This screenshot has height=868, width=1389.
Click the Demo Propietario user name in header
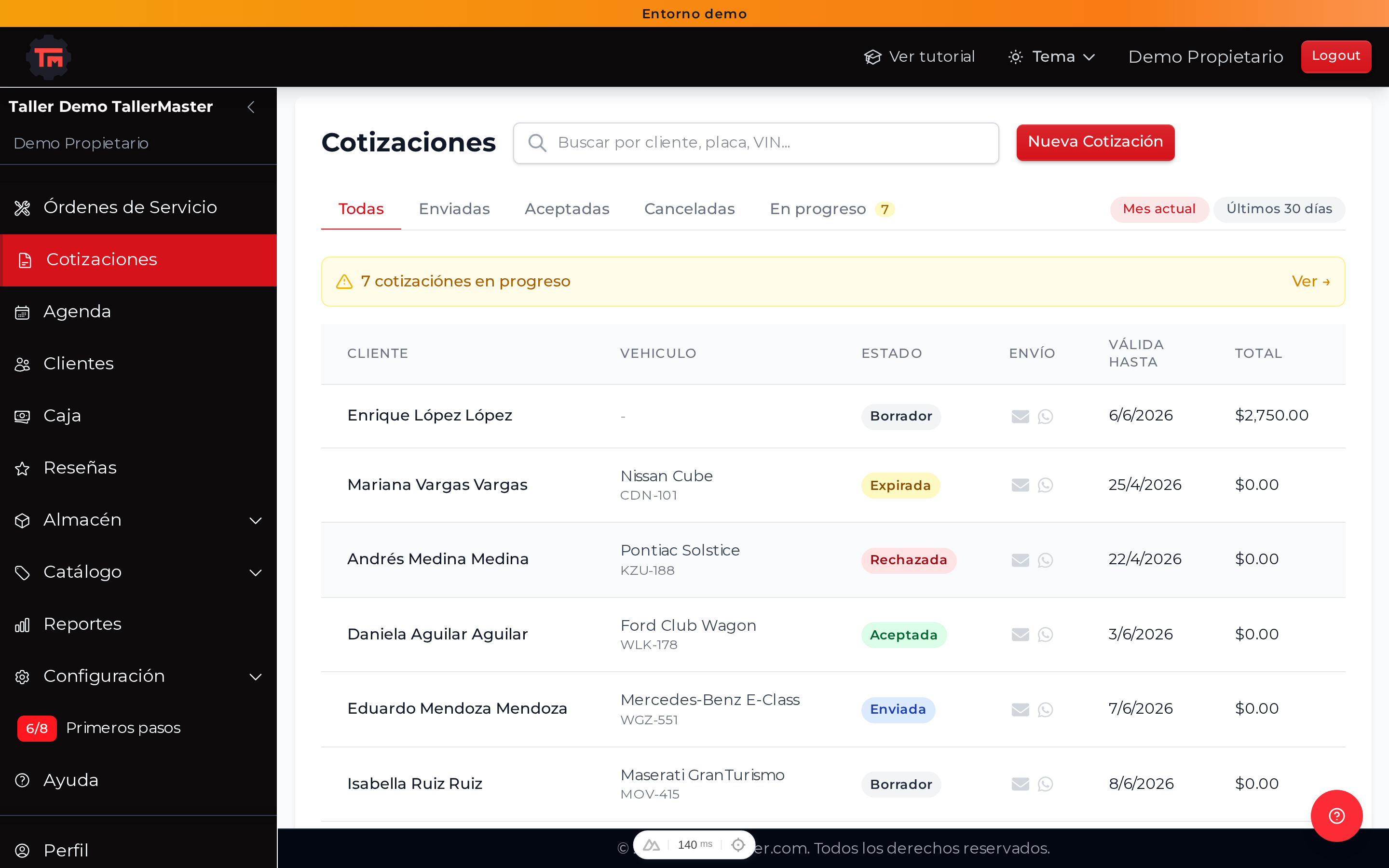1205,57
